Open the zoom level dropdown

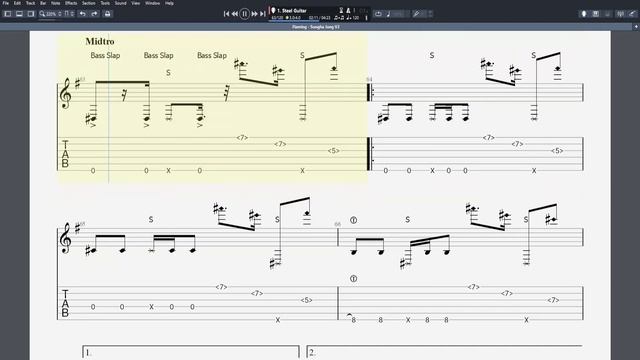(51, 14)
